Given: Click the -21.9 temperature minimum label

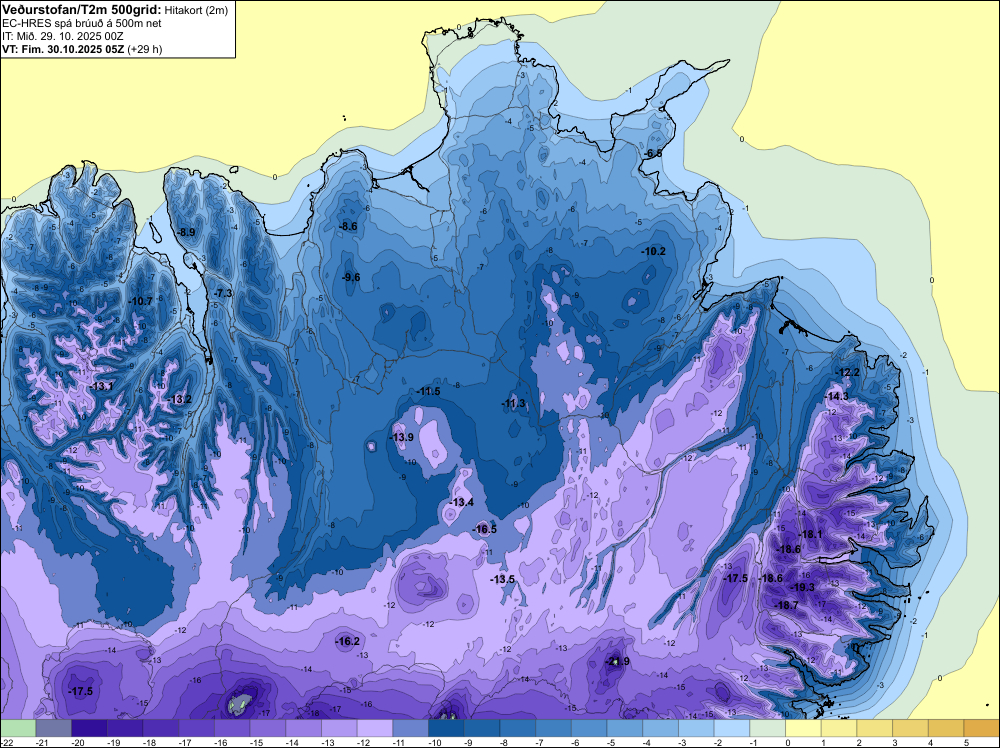Looking at the screenshot, I should (617, 661).
